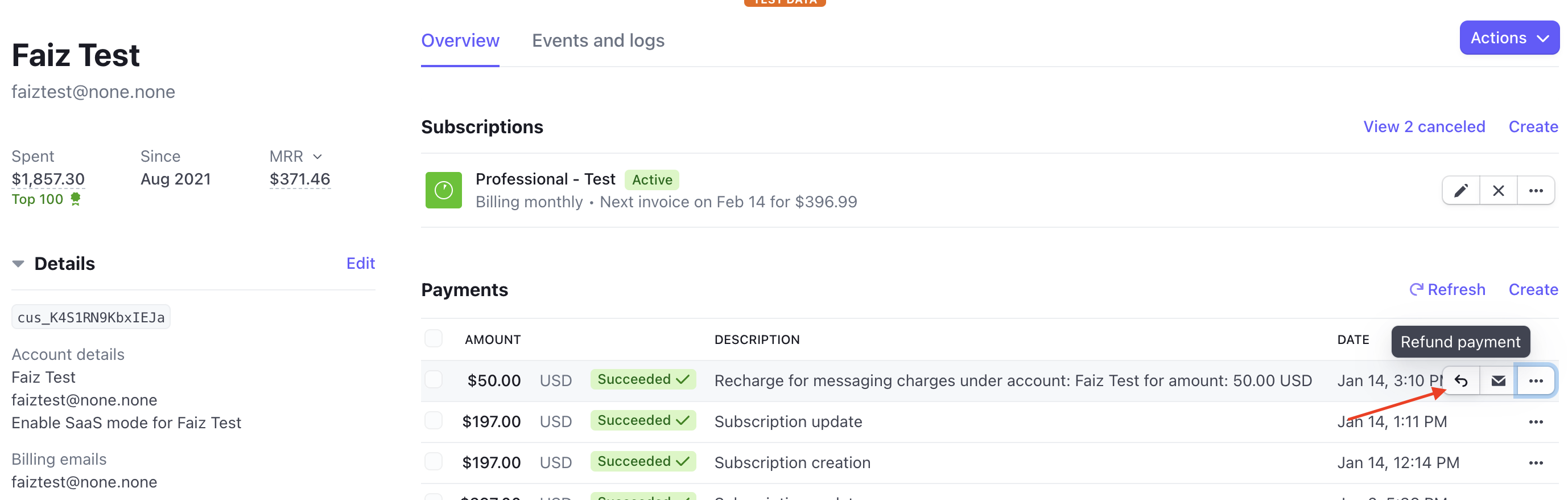The width and height of the screenshot is (1568, 500).
Task: Click the pencil edit subscription icon
Action: (x=1461, y=191)
